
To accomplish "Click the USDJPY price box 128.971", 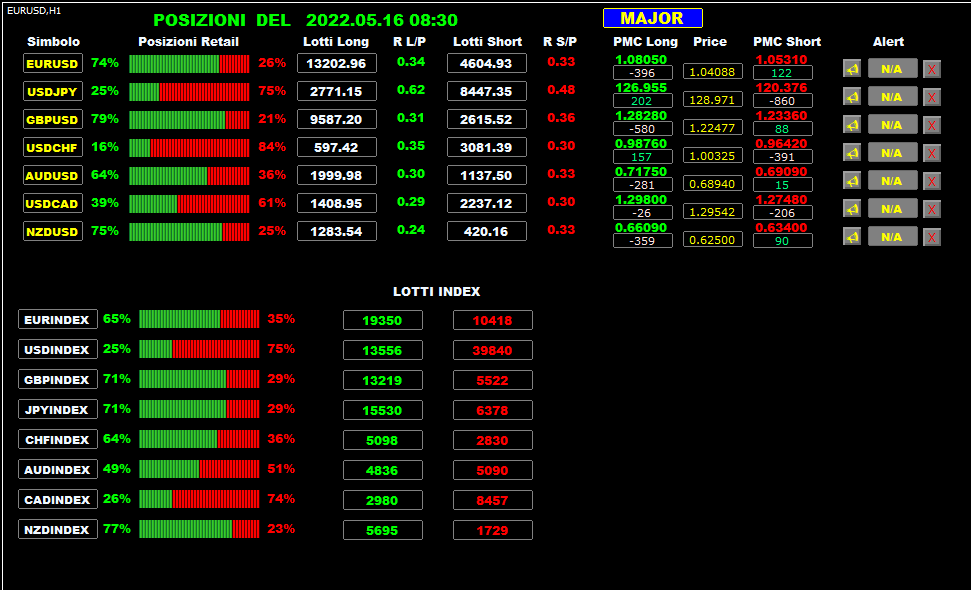I will coord(712,99).
